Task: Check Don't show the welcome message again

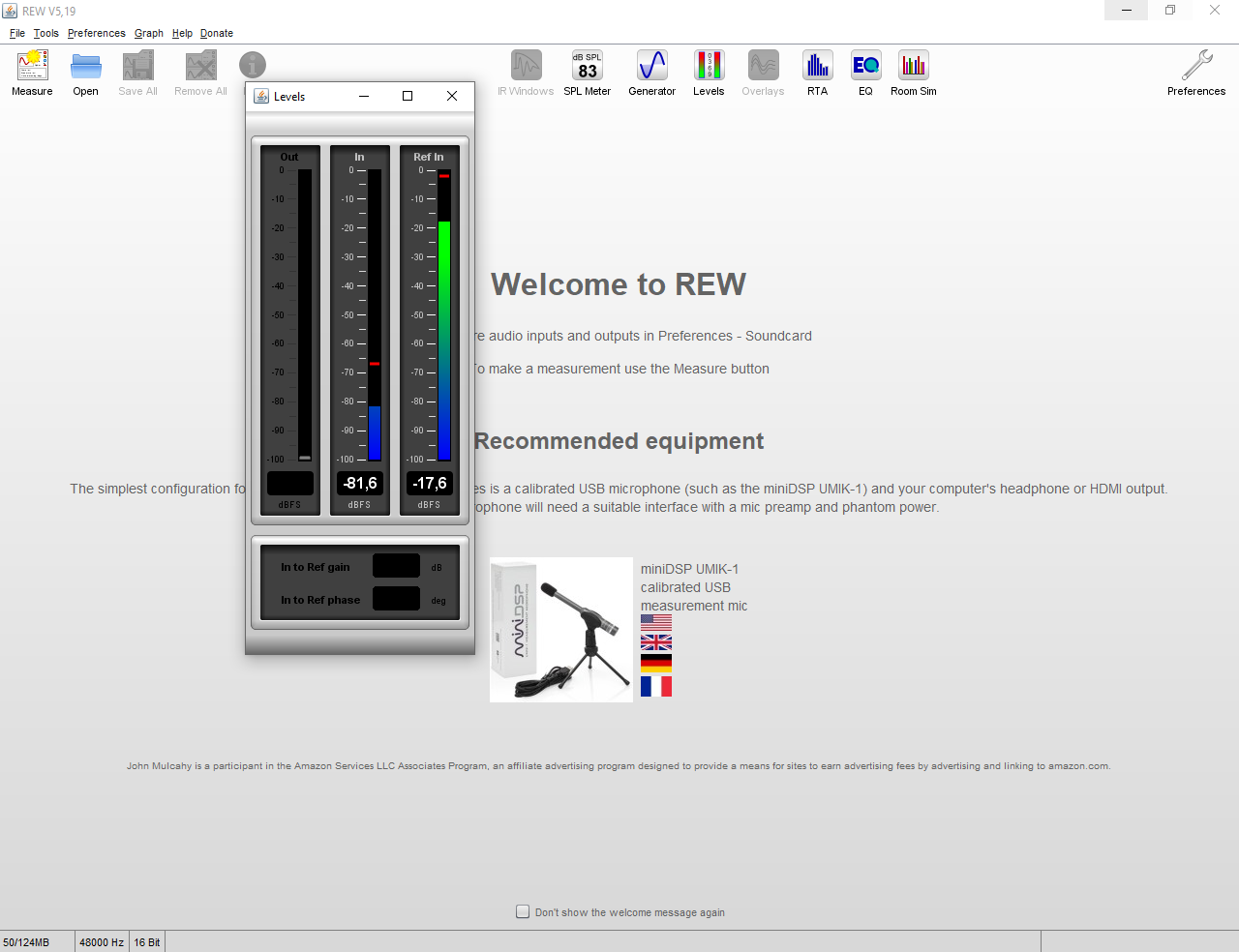Action: [523, 911]
